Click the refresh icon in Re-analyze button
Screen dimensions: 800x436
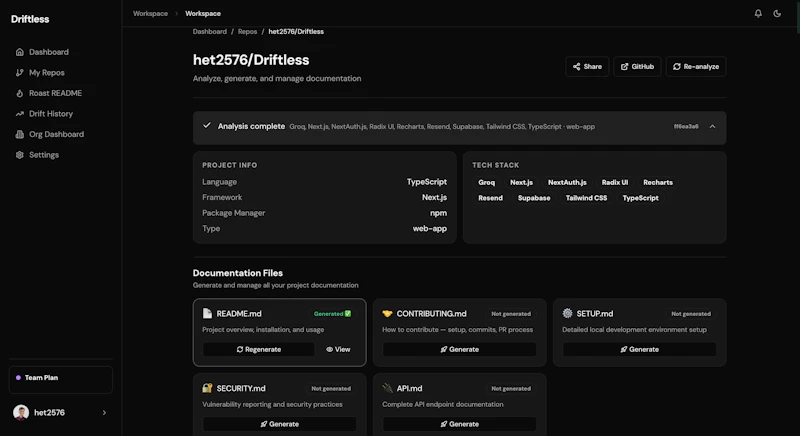[677, 66]
